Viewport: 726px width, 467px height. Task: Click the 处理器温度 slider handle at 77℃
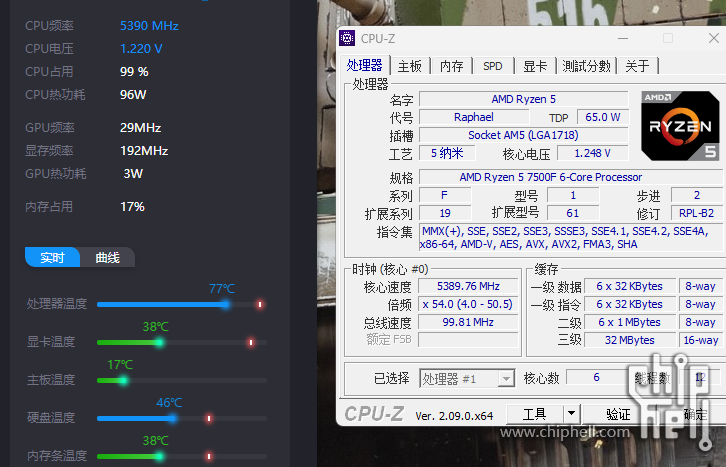[x=225, y=305]
